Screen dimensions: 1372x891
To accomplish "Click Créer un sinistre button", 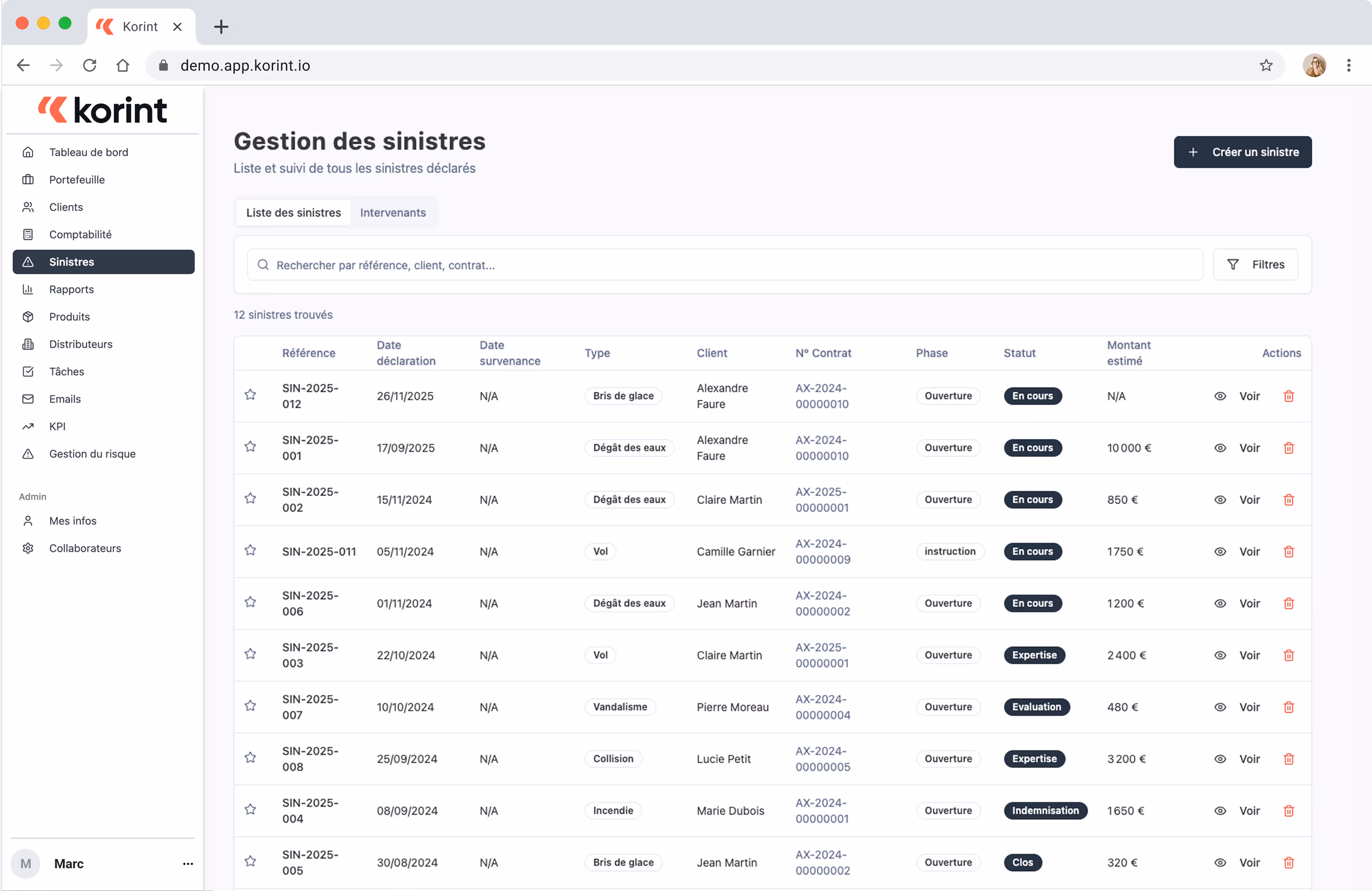I will coord(1242,152).
